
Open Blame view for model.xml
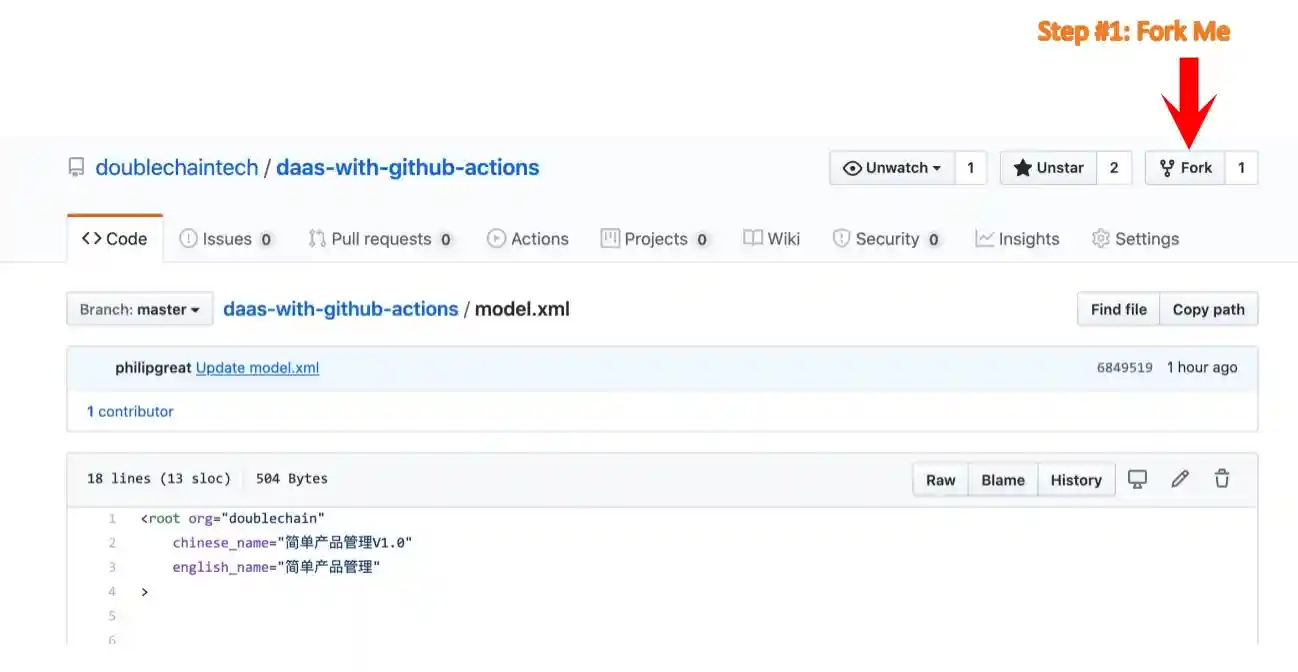click(x=1002, y=480)
